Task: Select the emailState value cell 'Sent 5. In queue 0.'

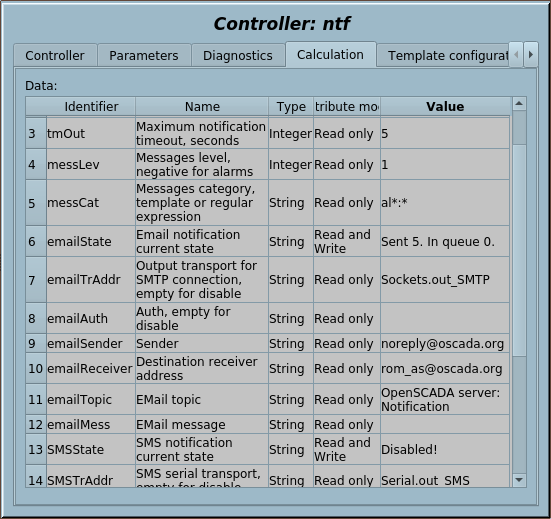Action: (x=445, y=241)
